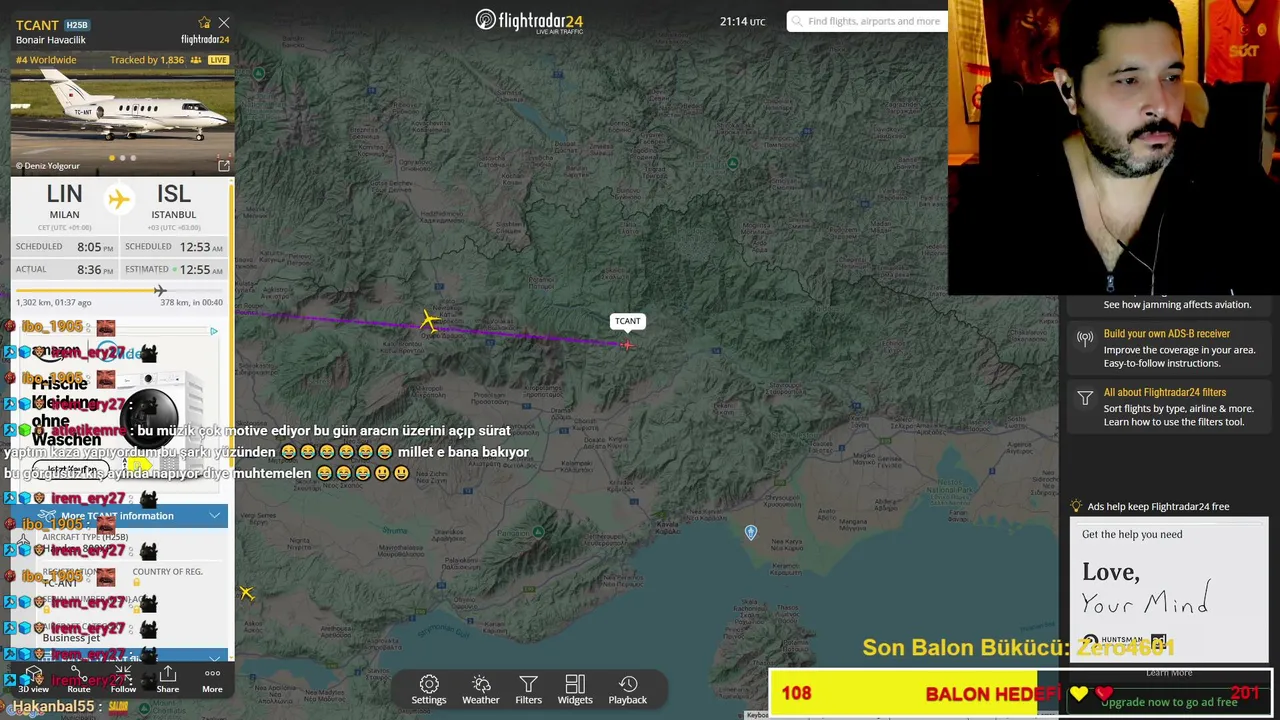Viewport: 1280px width, 720px height.
Task: Open aircraft photo in external link
Action: coord(224,165)
